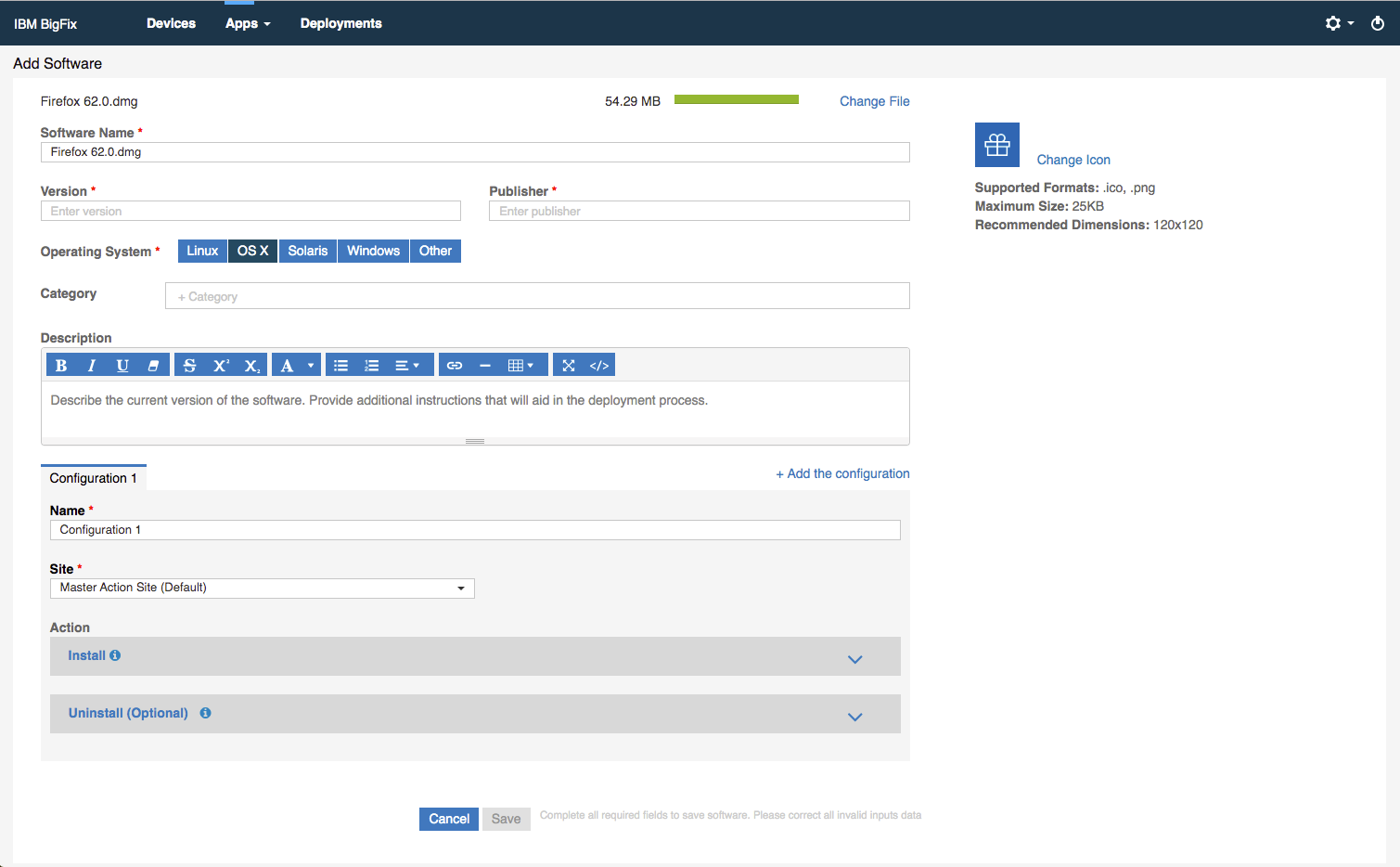The image size is (1400, 867).
Task: Apply superscript formatting
Action: tap(221, 366)
